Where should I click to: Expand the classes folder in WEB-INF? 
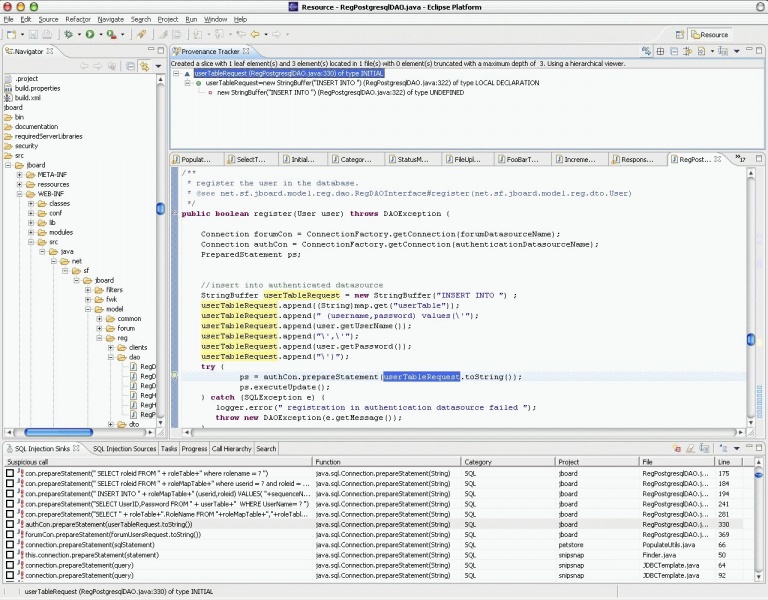pos(31,203)
